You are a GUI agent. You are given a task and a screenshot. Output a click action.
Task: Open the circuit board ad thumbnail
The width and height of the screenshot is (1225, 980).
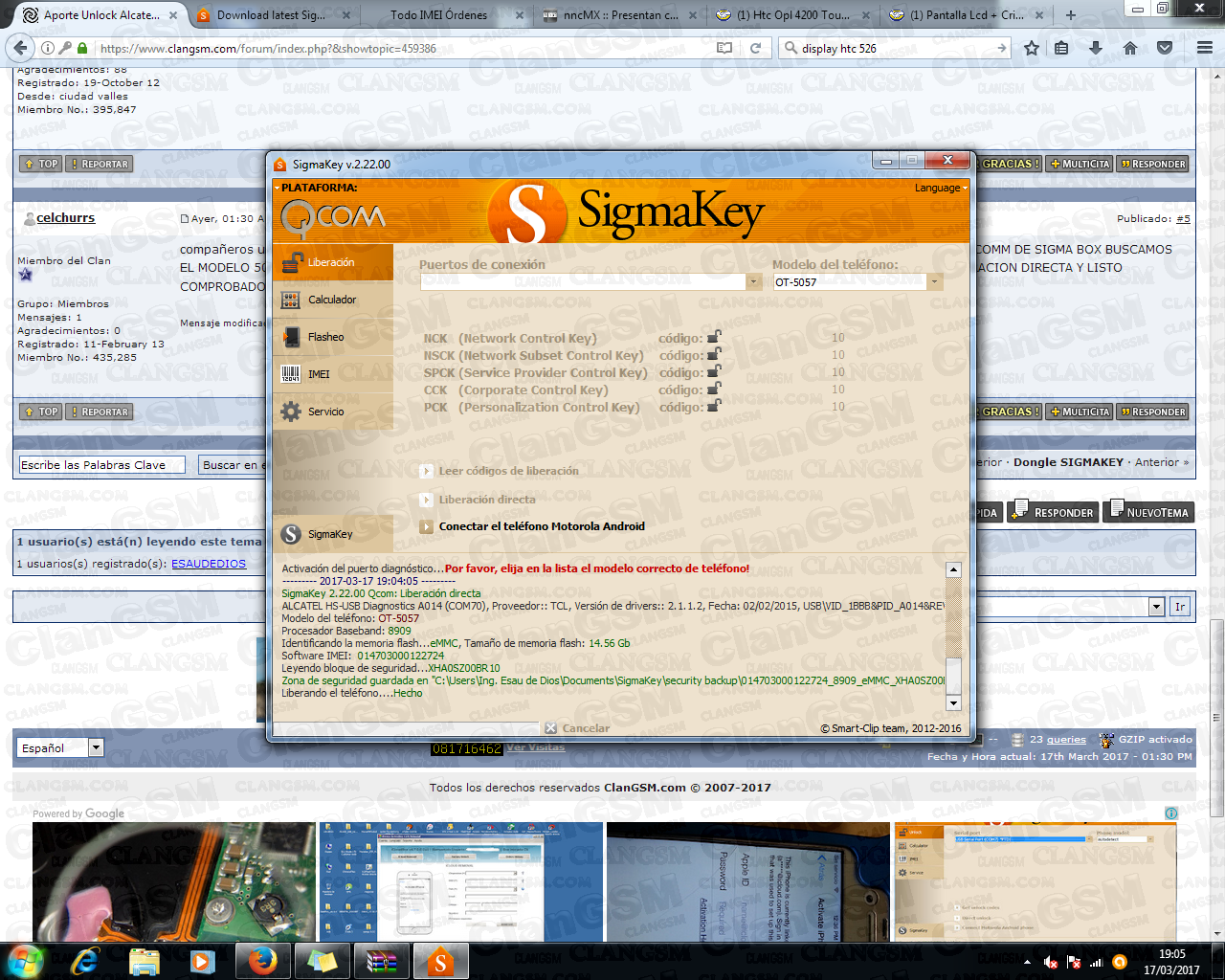point(174,881)
